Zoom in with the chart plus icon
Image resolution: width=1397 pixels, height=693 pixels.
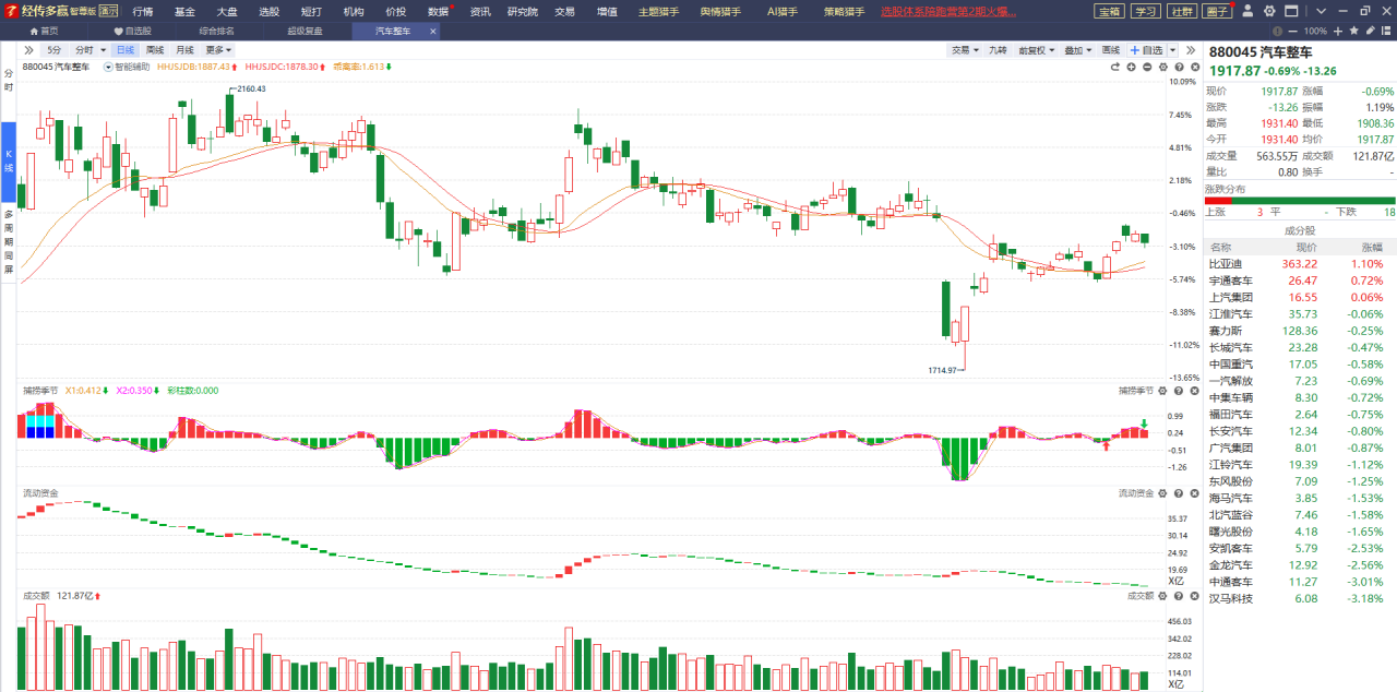(x=1132, y=67)
